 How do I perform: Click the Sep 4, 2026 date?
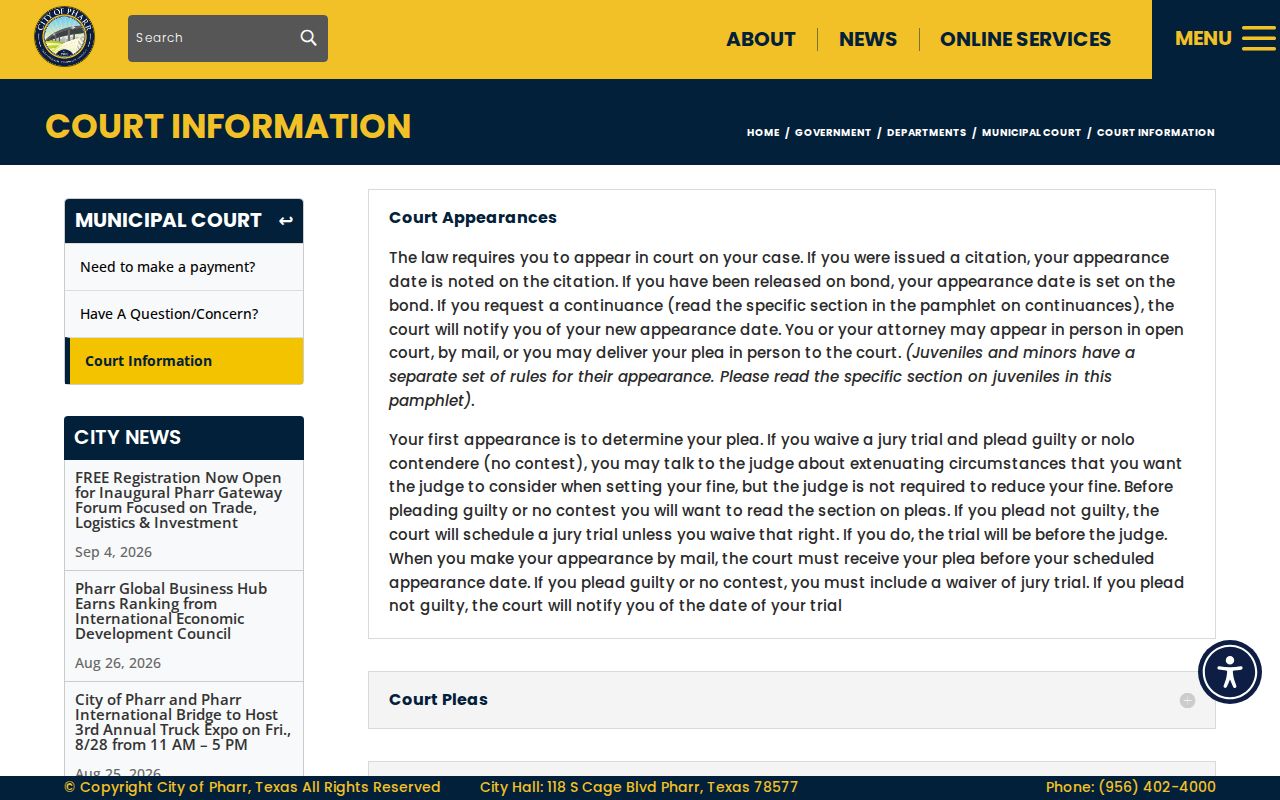[x=113, y=552]
